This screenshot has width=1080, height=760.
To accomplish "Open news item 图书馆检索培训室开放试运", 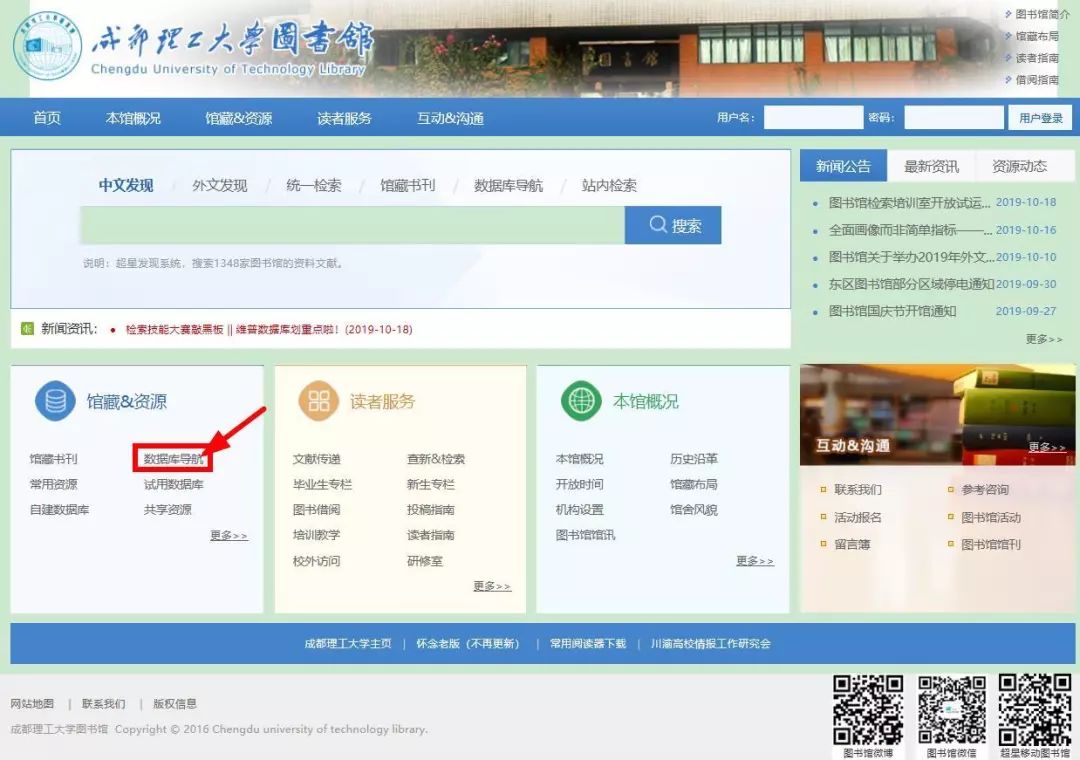I will (909, 203).
